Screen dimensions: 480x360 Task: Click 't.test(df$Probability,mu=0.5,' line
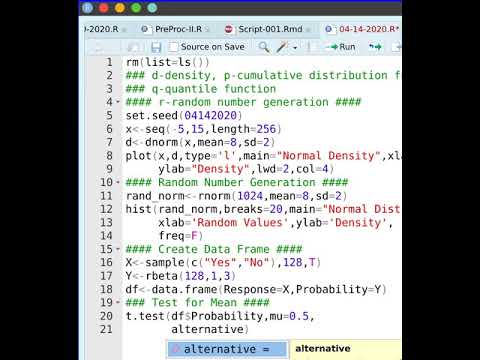pos(220,316)
